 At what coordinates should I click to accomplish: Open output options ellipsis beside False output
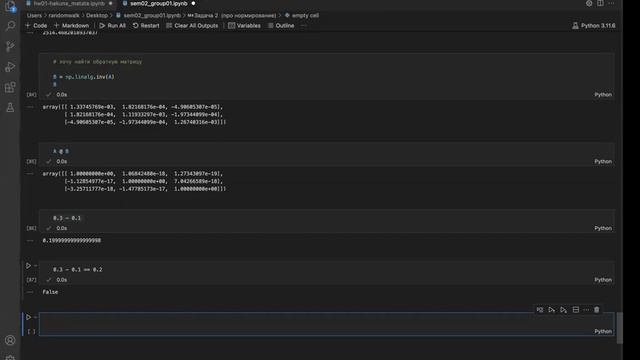pyautogui.click(x=30, y=292)
